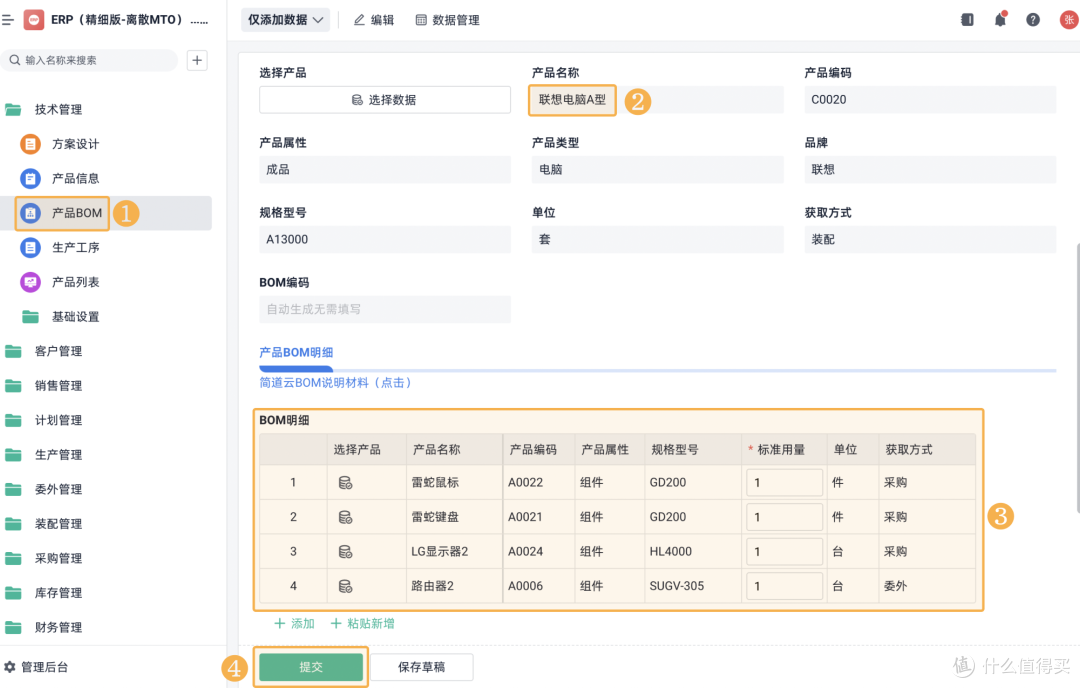Viewport: 1080px width, 688px height.
Task: Collapse the 技术管理 folder
Action: [44, 110]
